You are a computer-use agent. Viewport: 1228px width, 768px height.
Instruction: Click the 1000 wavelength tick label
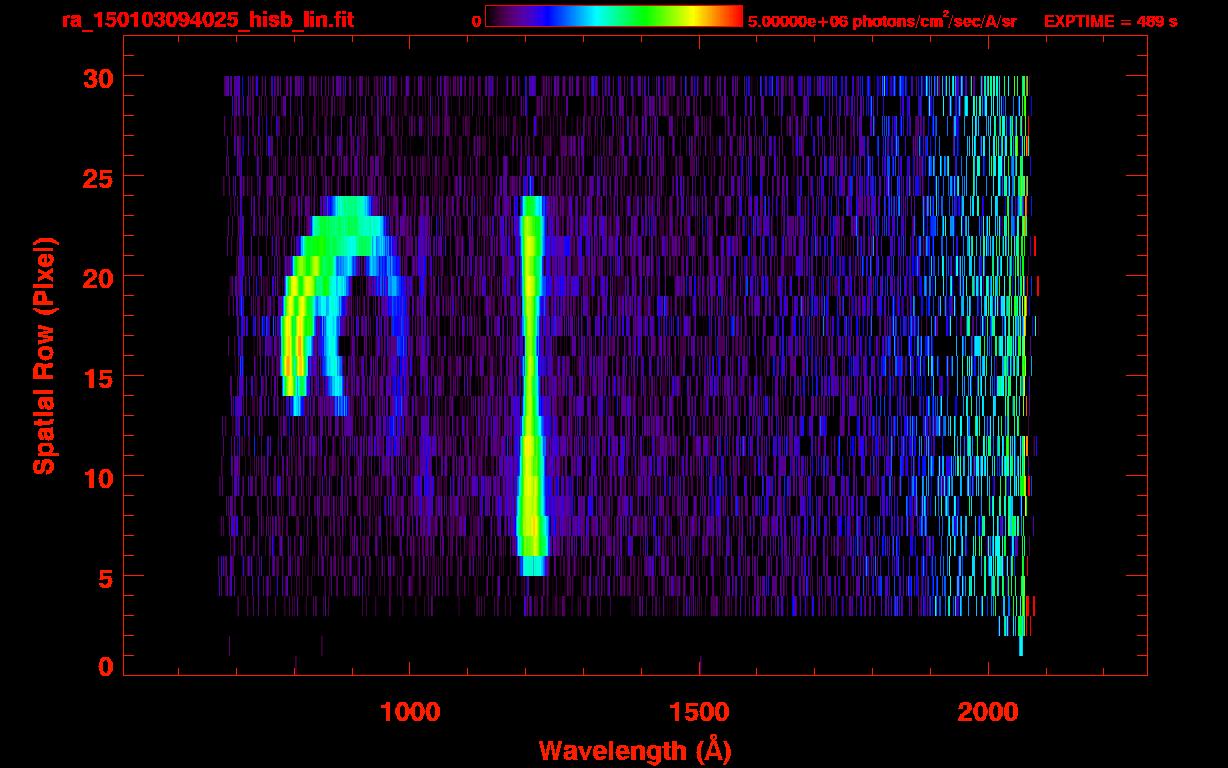tap(410, 712)
